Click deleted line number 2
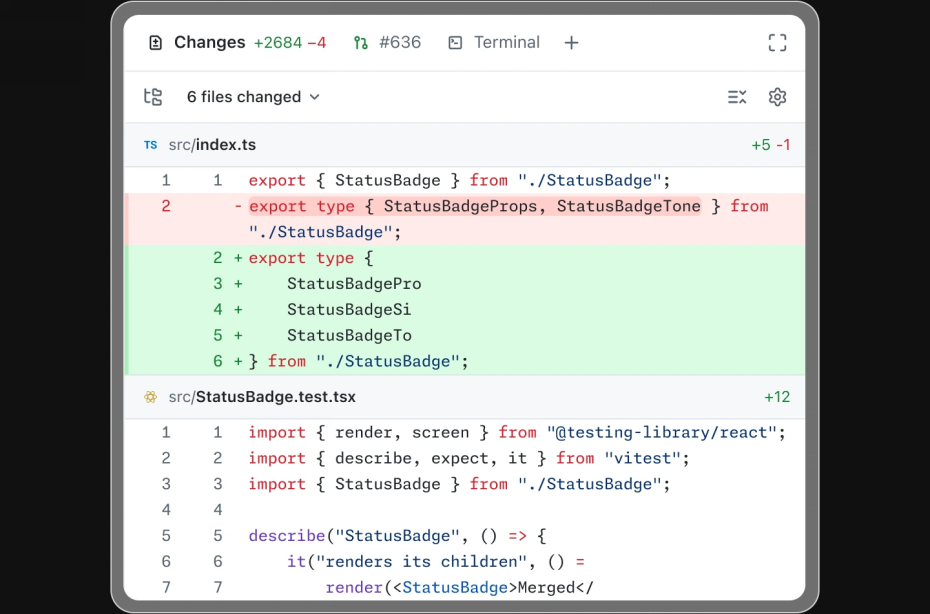Image resolution: width=930 pixels, height=614 pixels. pos(166,206)
